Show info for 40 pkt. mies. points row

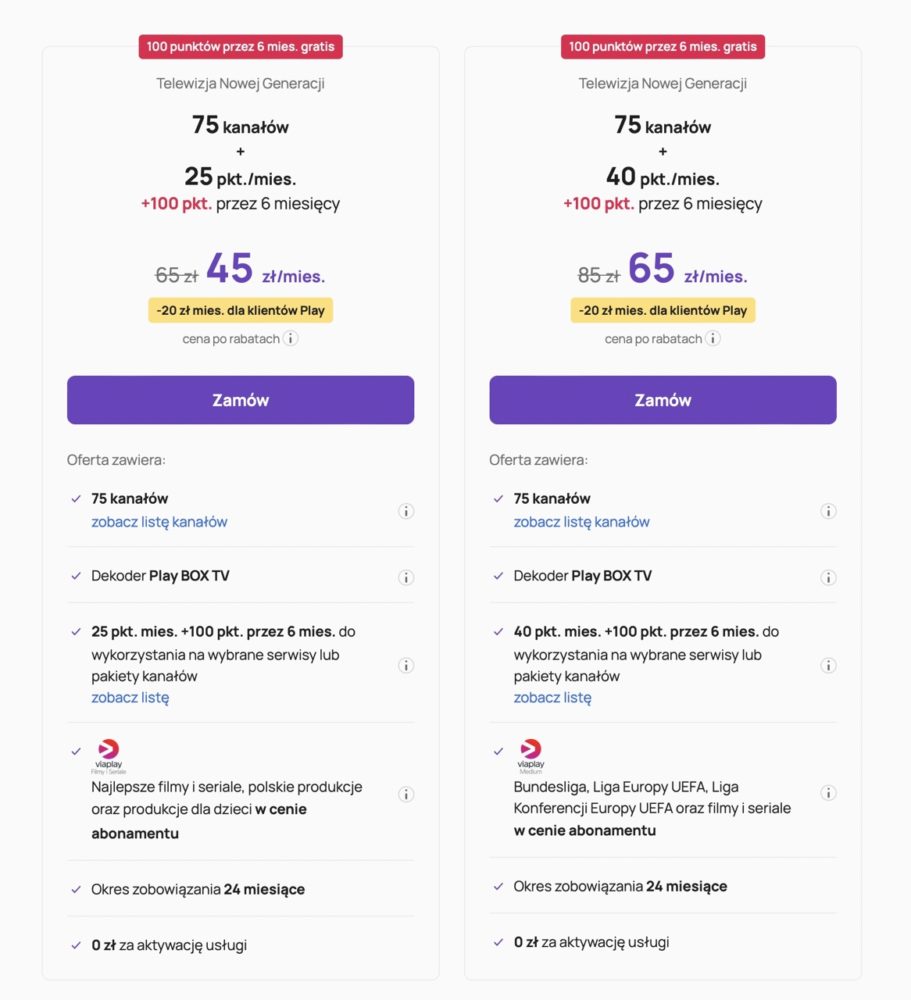828,665
